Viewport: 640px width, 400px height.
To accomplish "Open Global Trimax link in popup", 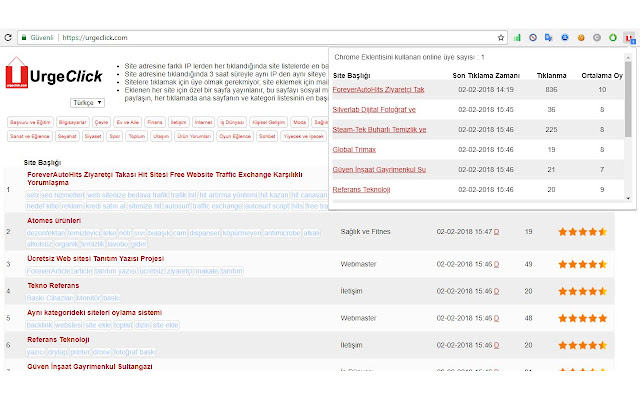I will coord(354,150).
